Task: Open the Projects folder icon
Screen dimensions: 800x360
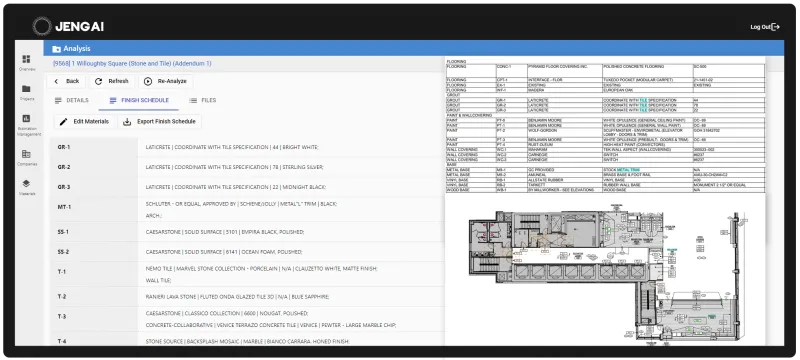Action: coord(27,89)
